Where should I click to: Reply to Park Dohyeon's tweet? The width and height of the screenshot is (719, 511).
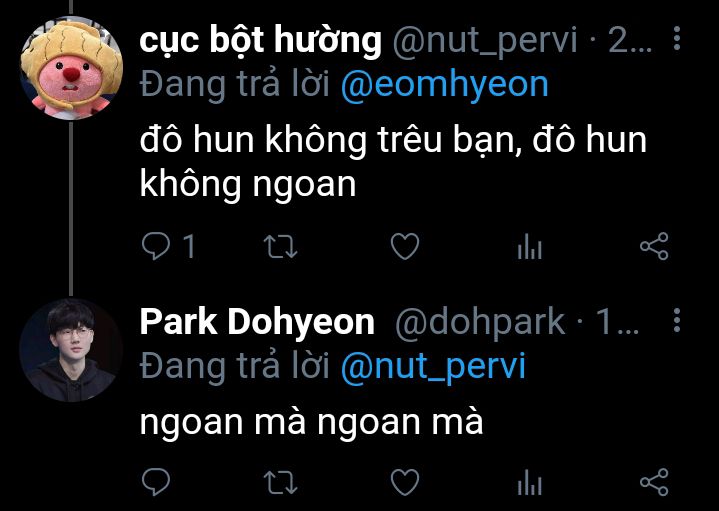[x=156, y=482]
